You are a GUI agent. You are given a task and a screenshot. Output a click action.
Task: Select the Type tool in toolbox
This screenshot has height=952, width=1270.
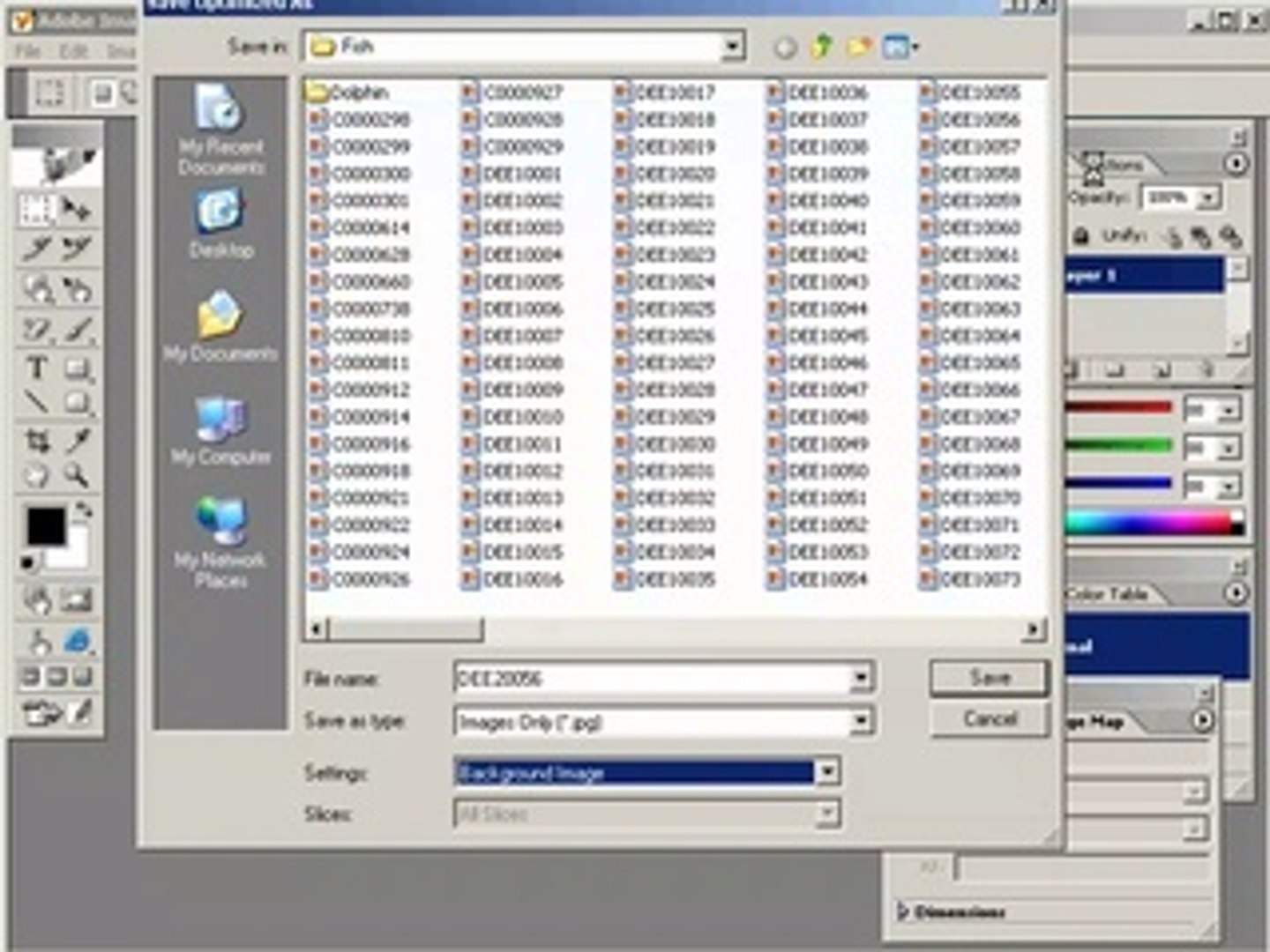click(37, 367)
